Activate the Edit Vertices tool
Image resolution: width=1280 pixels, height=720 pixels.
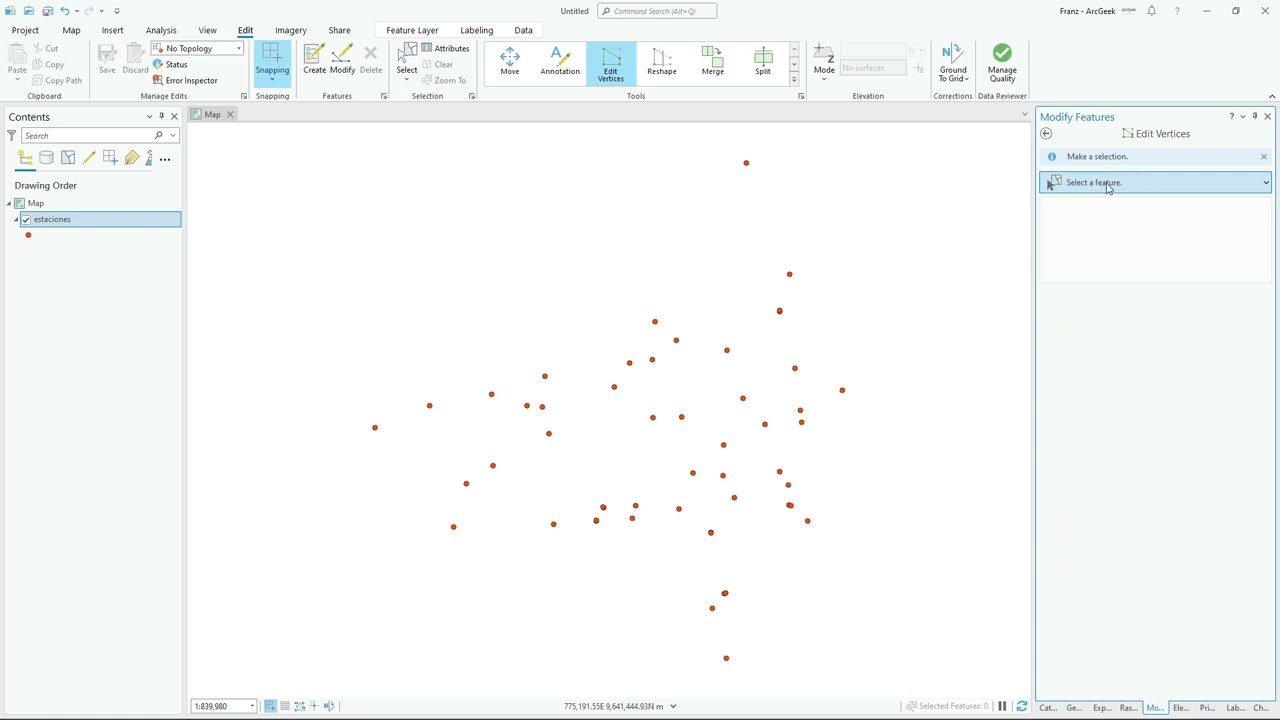611,63
